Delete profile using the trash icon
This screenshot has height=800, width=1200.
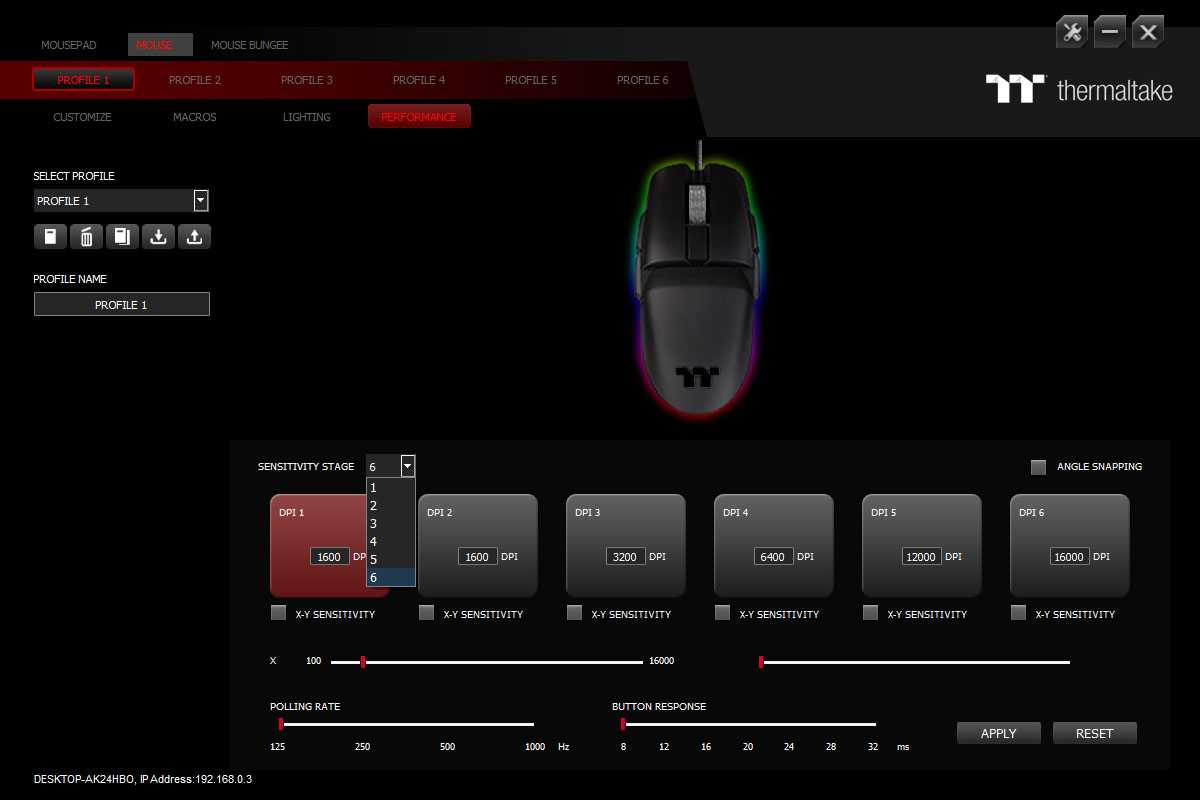click(86, 237)
